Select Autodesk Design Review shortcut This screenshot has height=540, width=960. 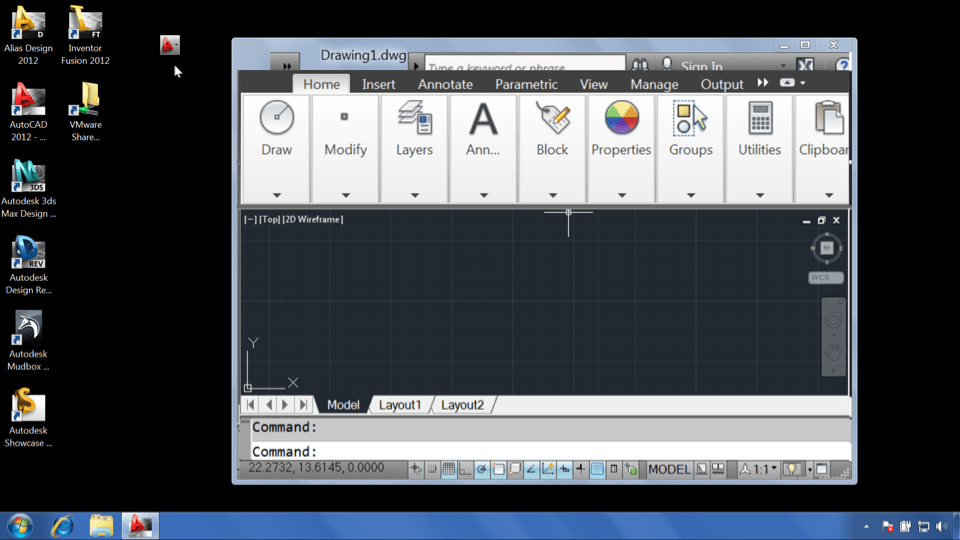coord(28,265)
